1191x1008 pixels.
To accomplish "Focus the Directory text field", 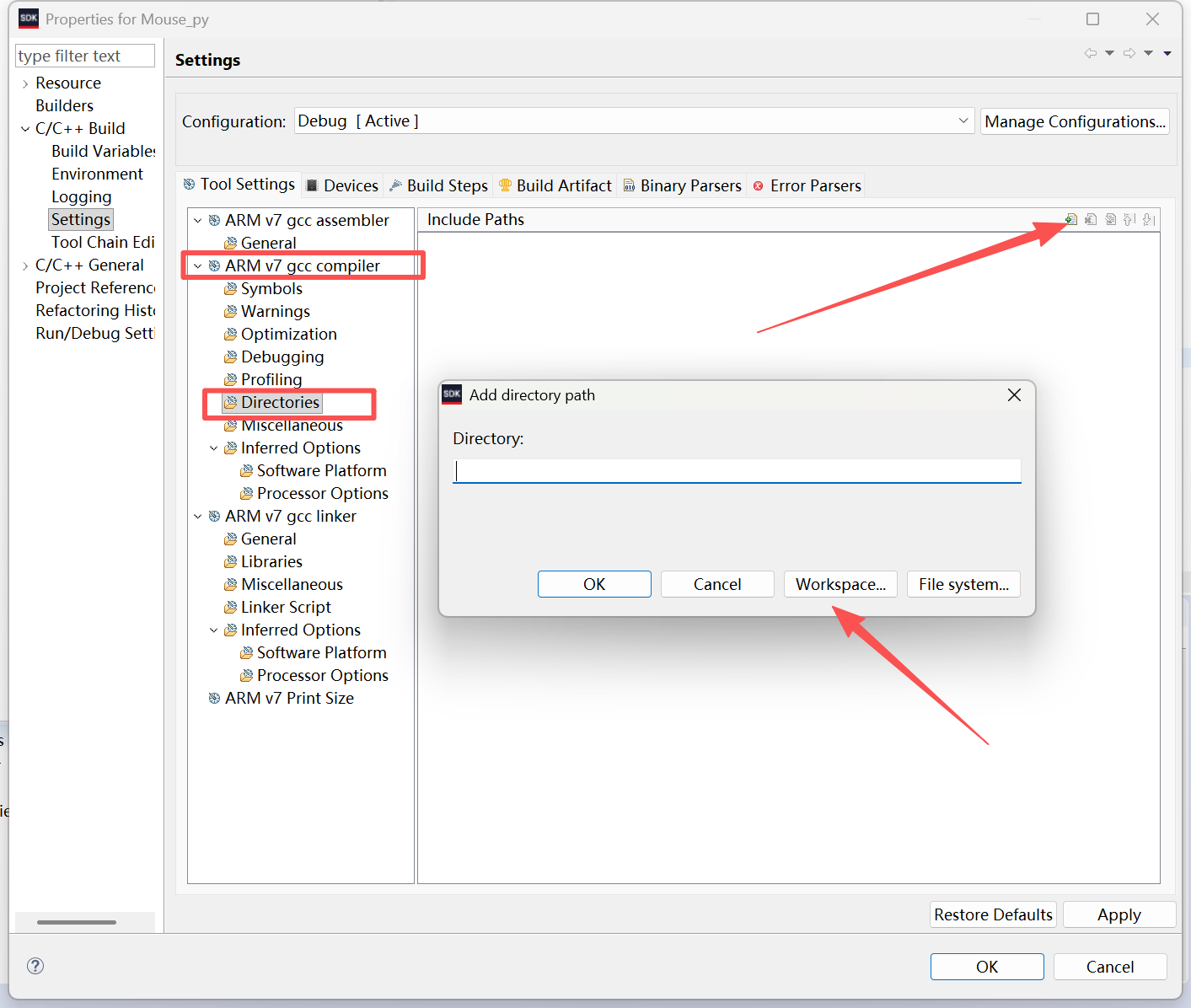I will [737, 470].
